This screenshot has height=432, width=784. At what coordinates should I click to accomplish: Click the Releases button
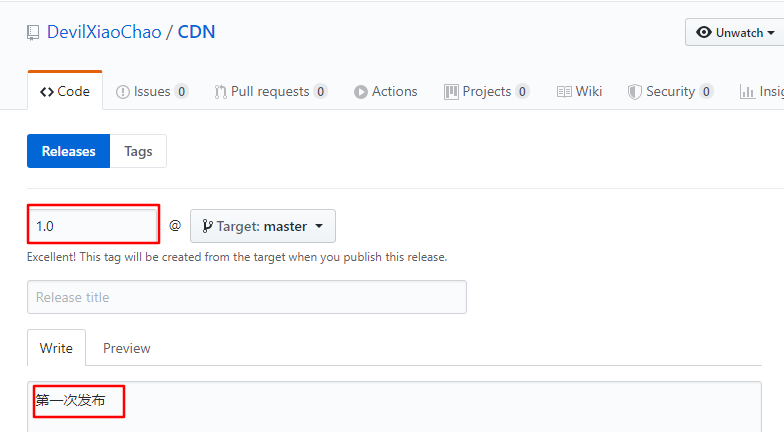(68, 151)
